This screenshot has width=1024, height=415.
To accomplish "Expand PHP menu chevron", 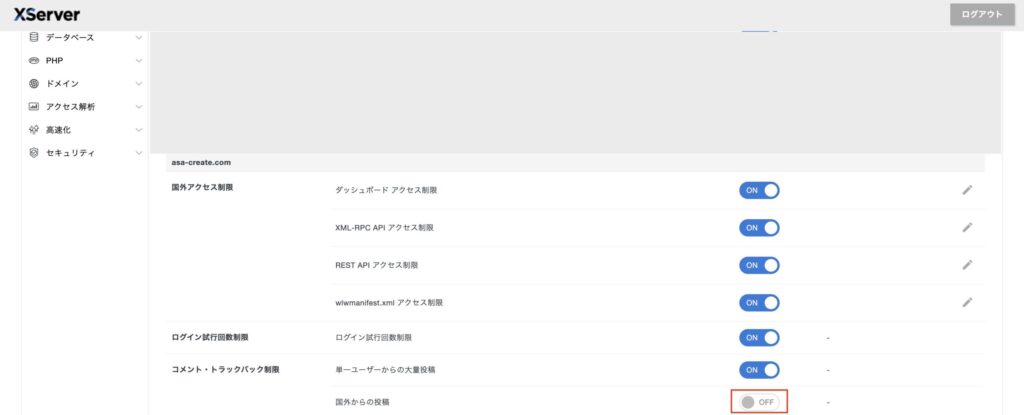I will click(x=138, y=61).
